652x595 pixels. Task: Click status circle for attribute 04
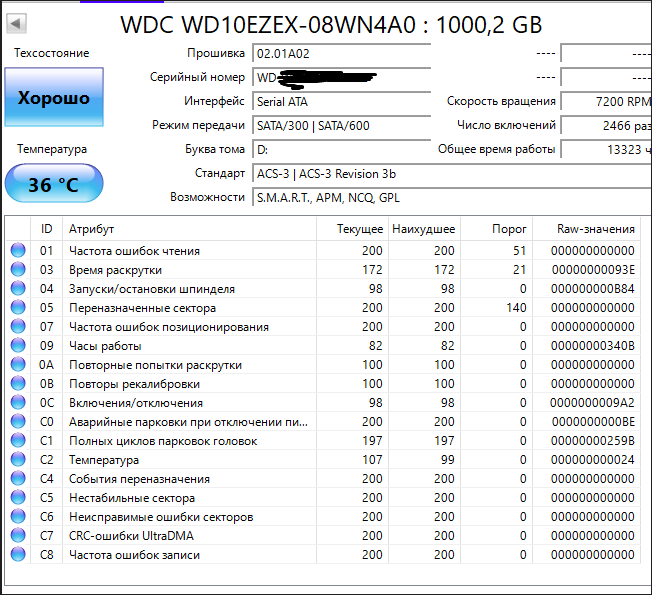(18, 289)
